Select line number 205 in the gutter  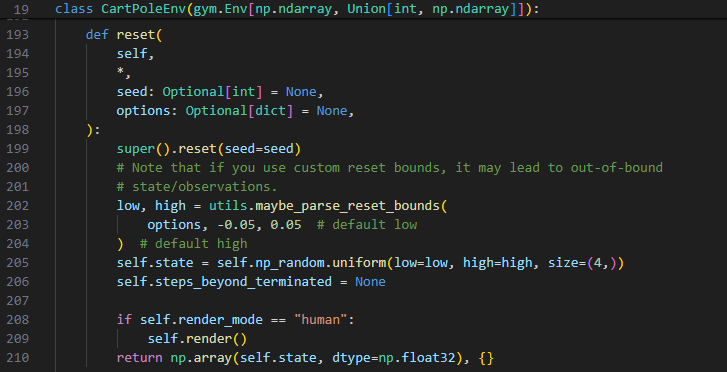[18, 263]
